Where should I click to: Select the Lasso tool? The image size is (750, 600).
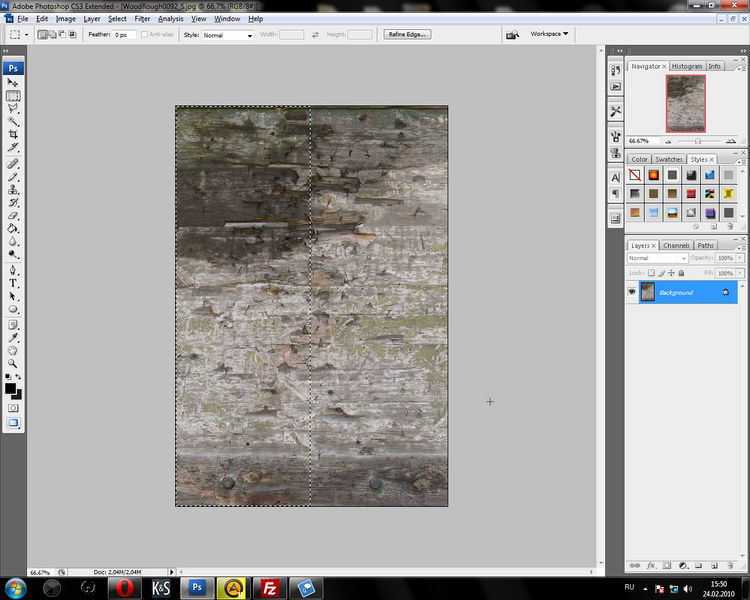(x=13, y=109)
